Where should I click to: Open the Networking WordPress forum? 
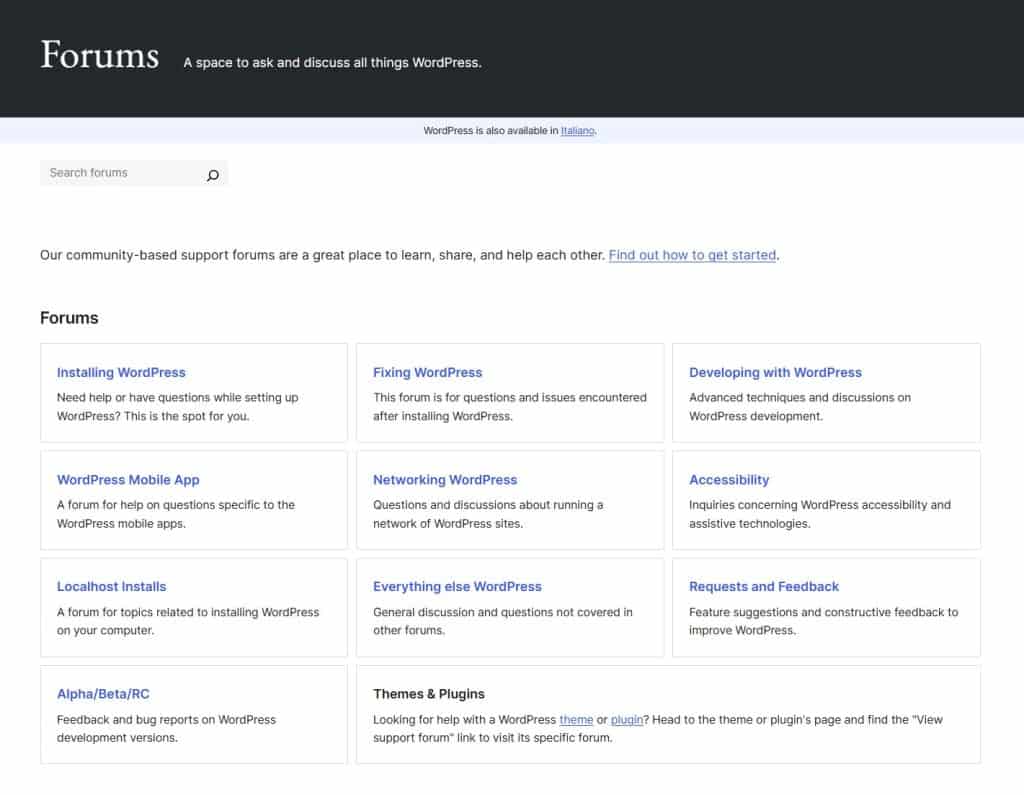(x=445, y=479)
